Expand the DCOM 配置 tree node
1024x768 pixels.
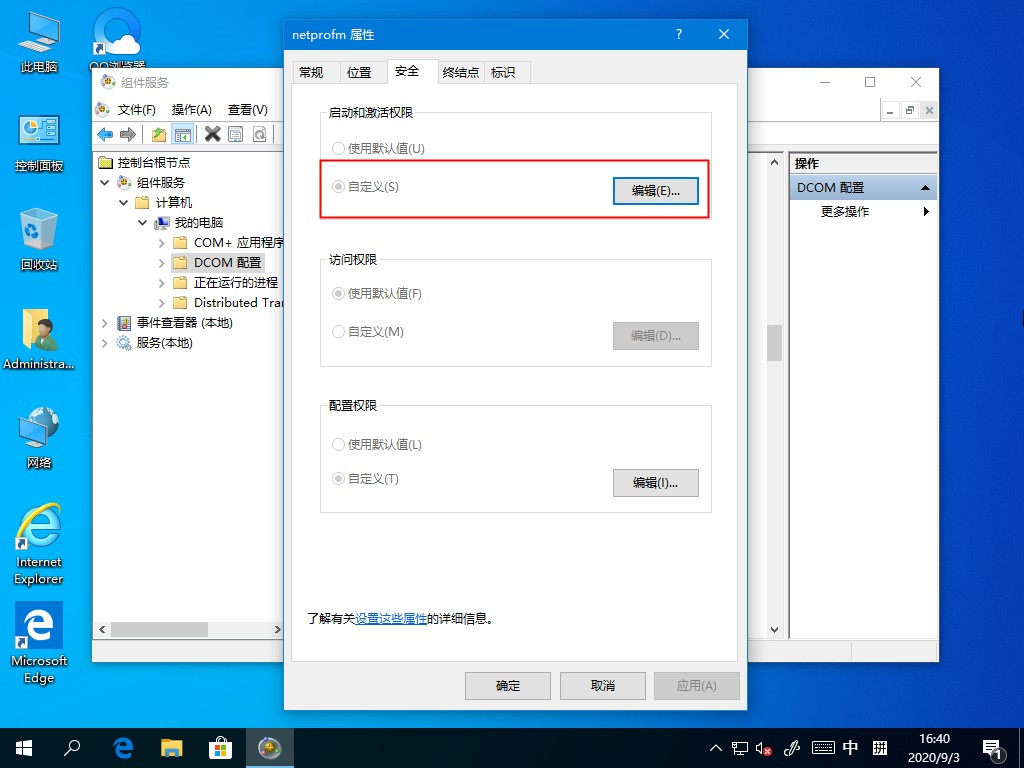160,262
